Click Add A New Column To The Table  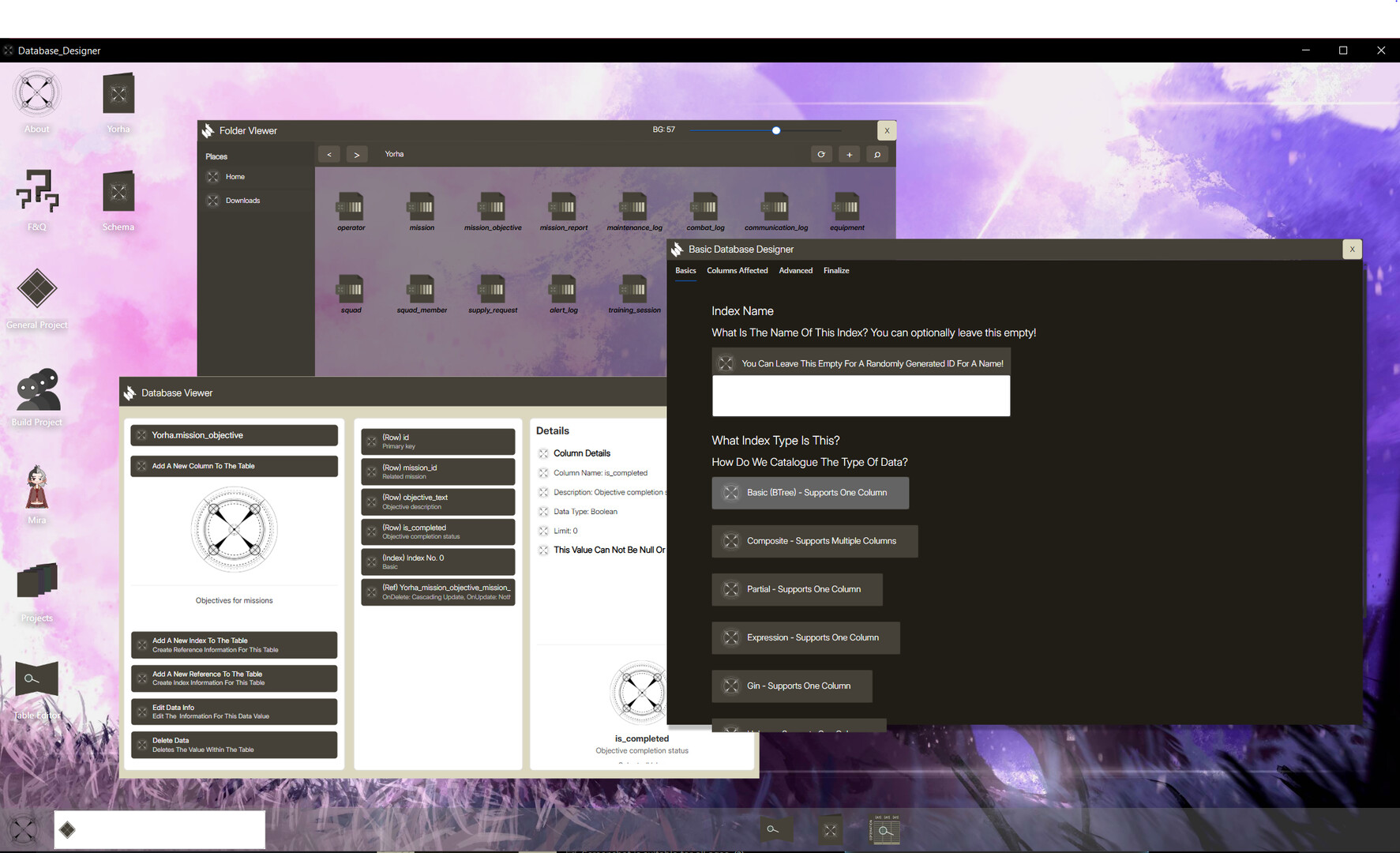(x=234, y=465)
